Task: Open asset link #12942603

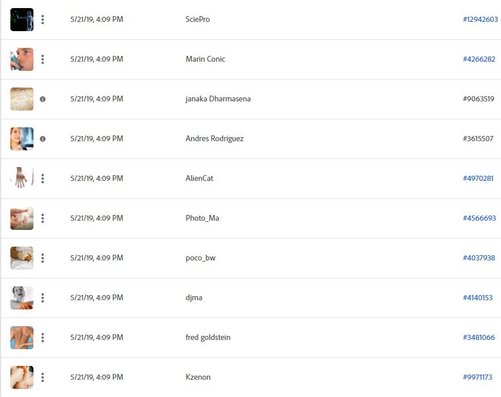Action: [480, 19]
